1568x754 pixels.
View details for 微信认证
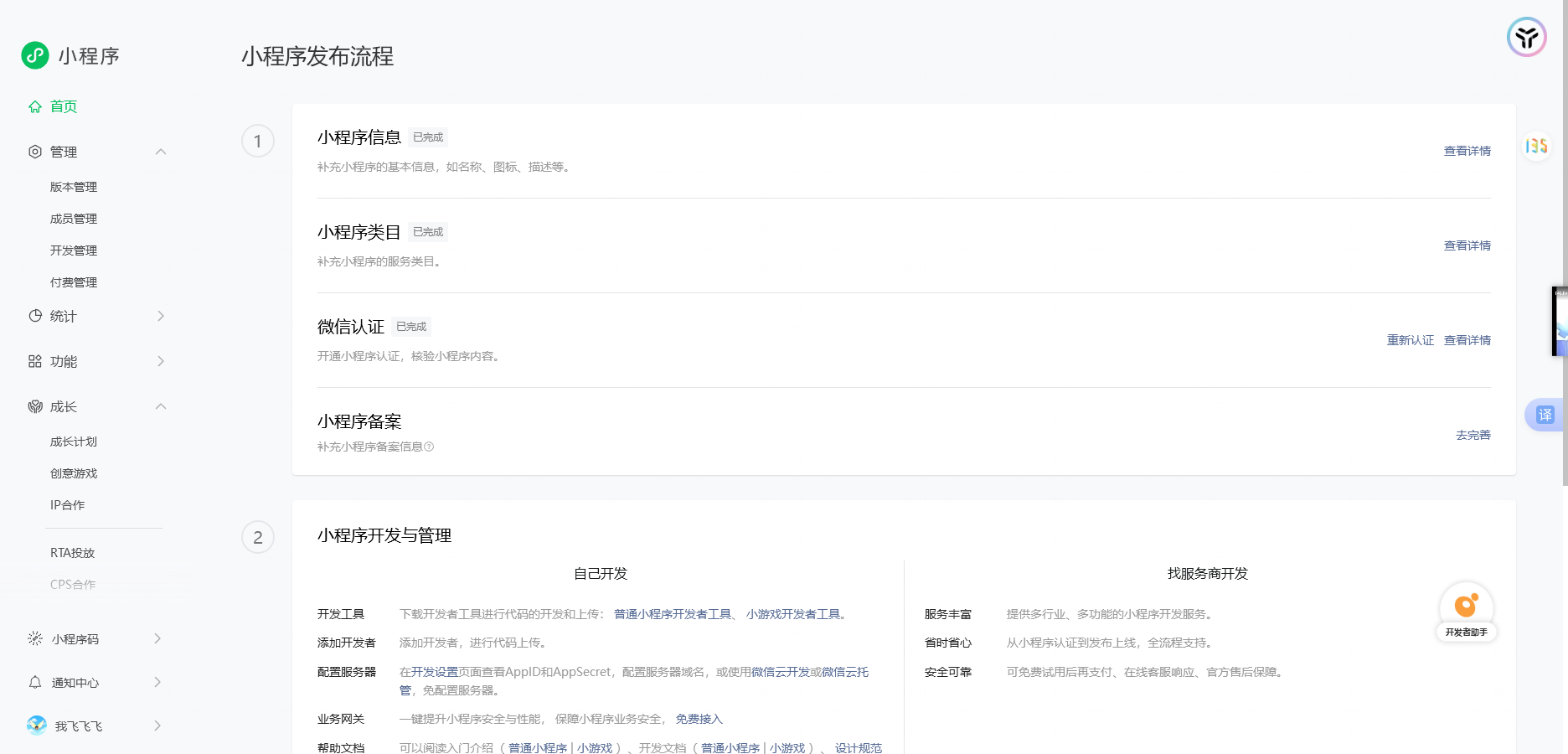pos(1467,340)
